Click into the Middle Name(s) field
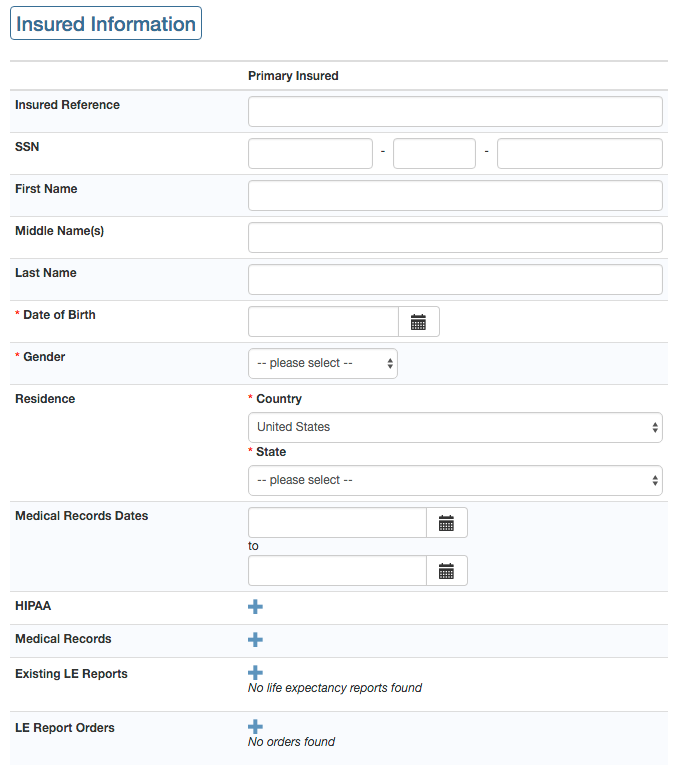The height and width of the screenshot is (776, 687). coord(454,238)
